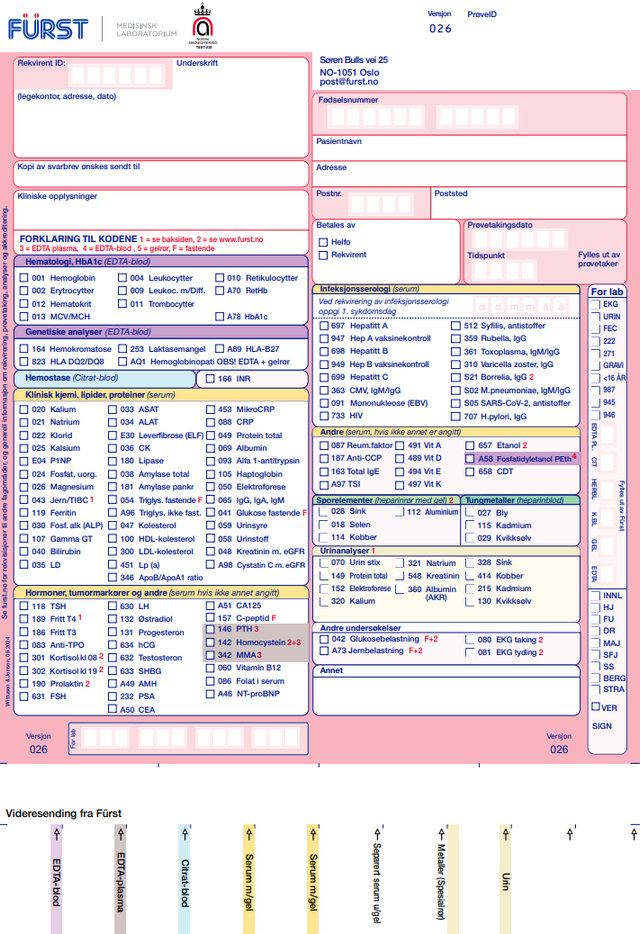The width and height of the screenshot is (640, 934).
Task: Click the arrow above the EDTA-plasma label strip
Action: [120, 834]
